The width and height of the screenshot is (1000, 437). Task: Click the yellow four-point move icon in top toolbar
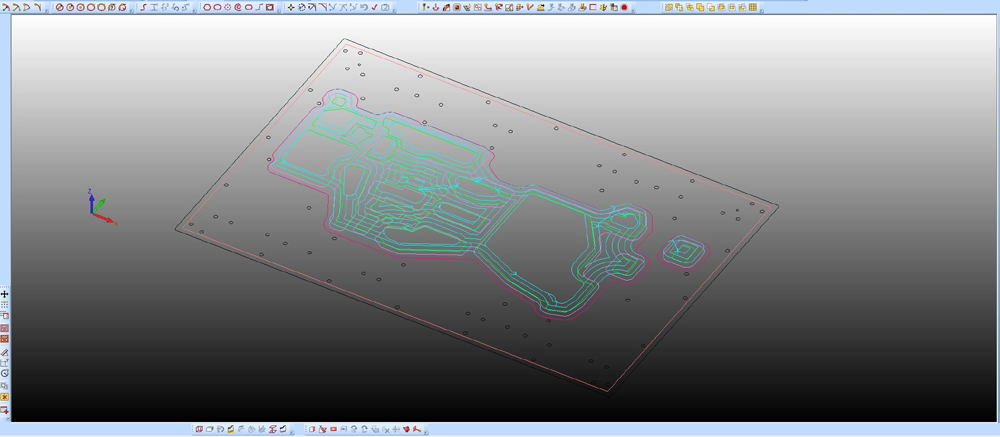pos(291,7)
